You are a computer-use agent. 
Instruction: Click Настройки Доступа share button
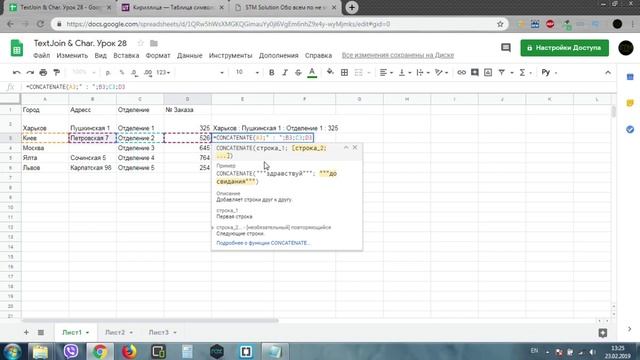(564, 48)
